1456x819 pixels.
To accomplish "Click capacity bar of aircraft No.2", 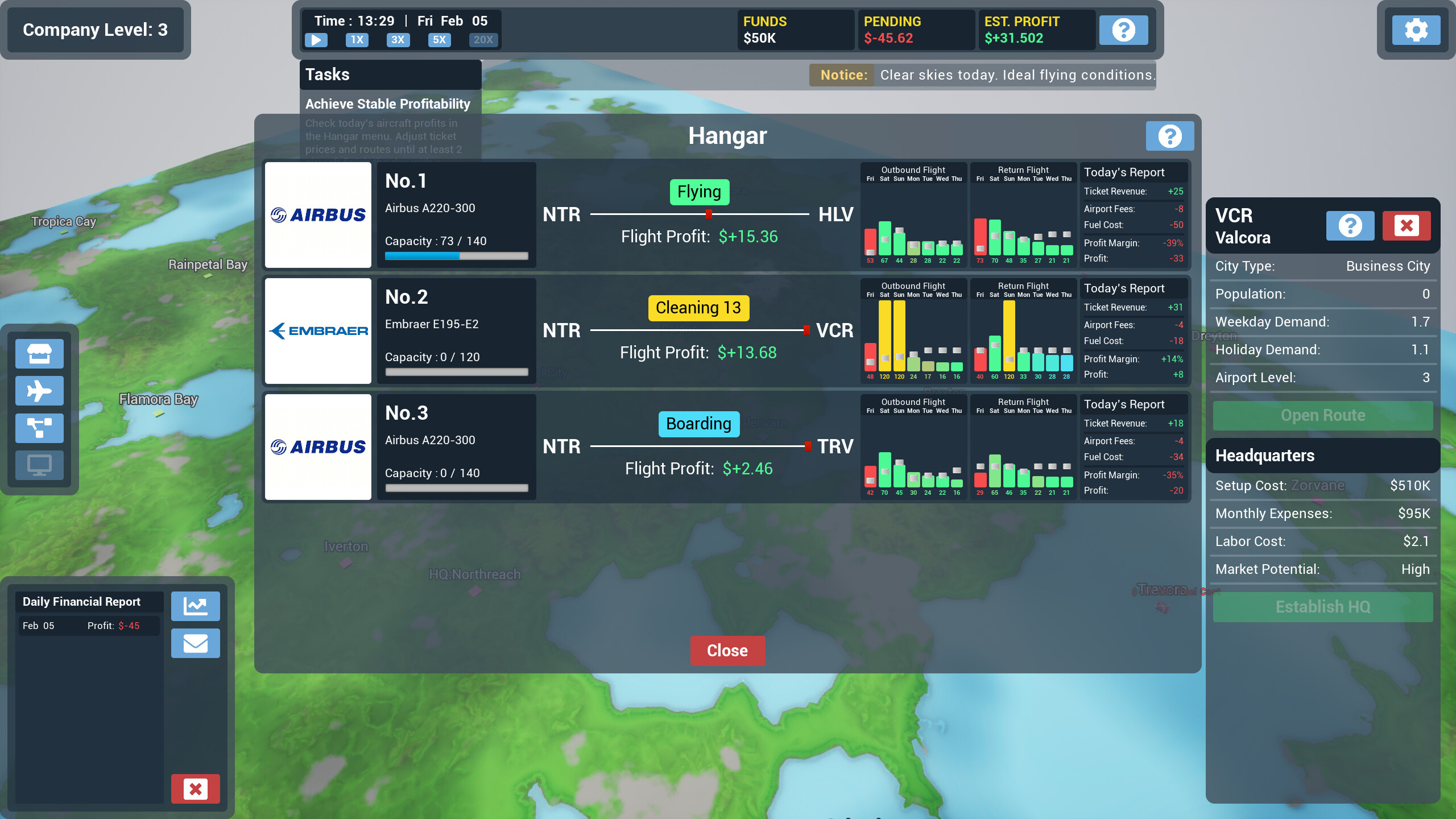I will [x=457, y=372].
